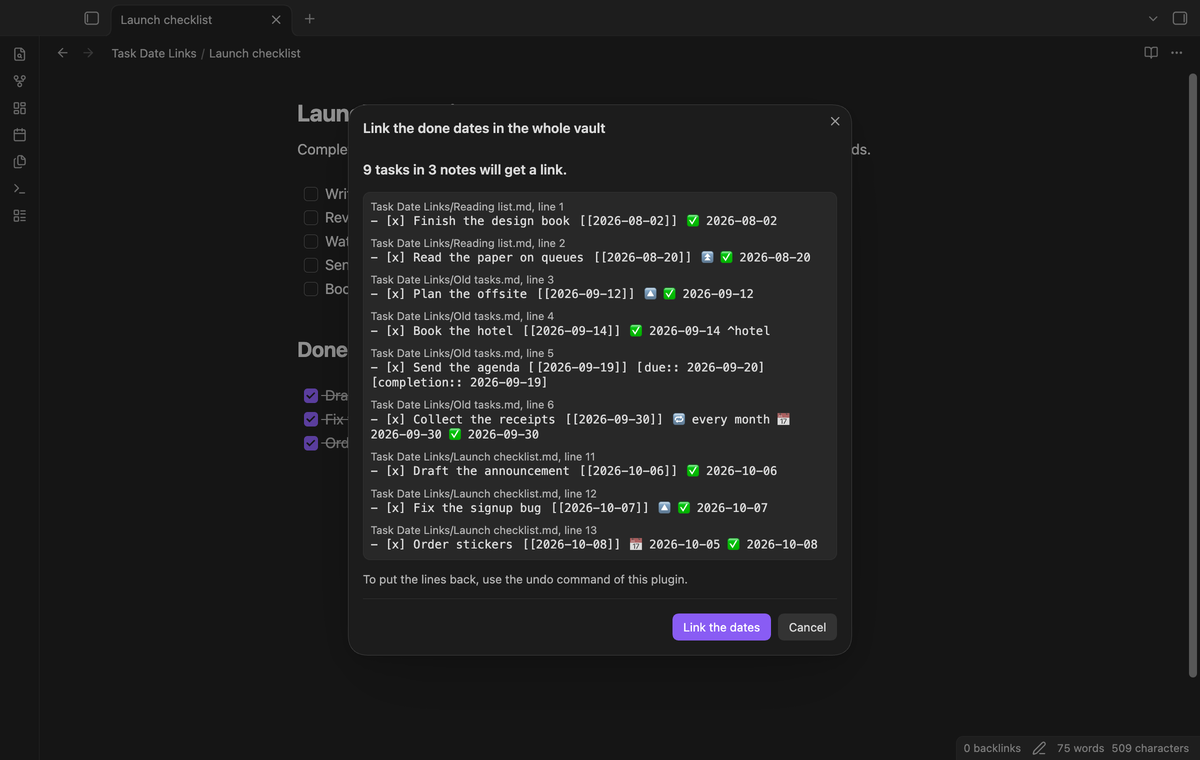Open Task Date Links breadcrumb folder
Viewport: 1200px width, 760px height.
[154, 53]
